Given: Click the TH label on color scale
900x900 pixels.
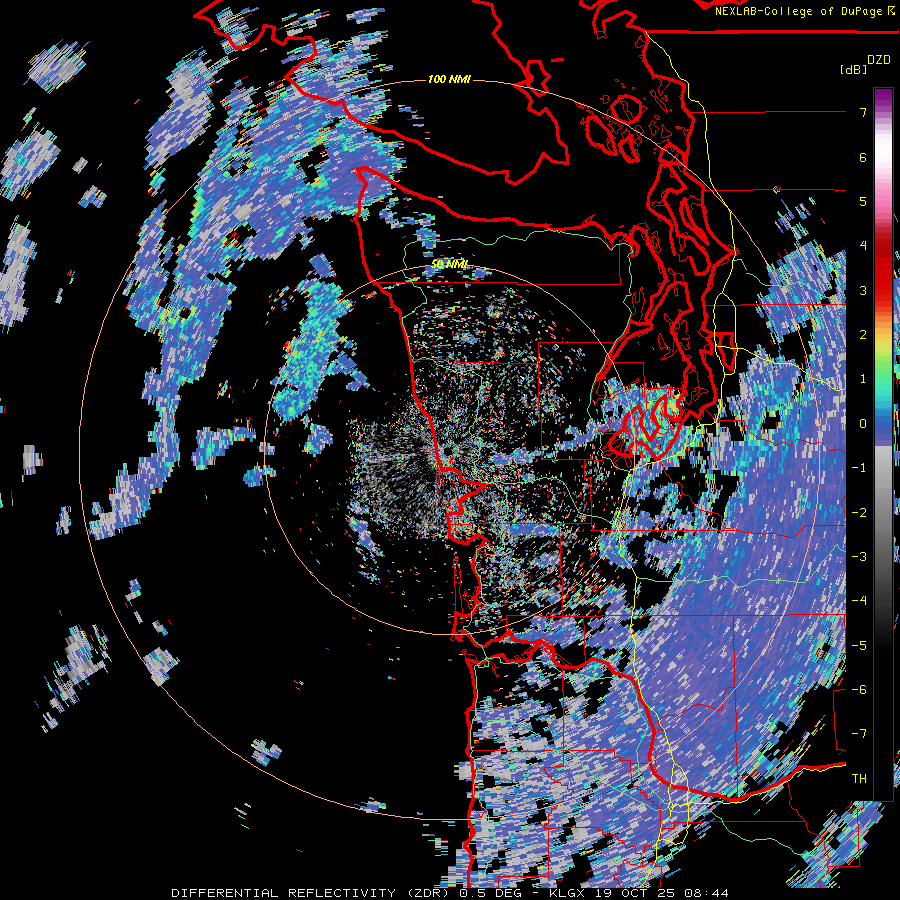Looking at the screenshot, I should [x=859, y=779].
